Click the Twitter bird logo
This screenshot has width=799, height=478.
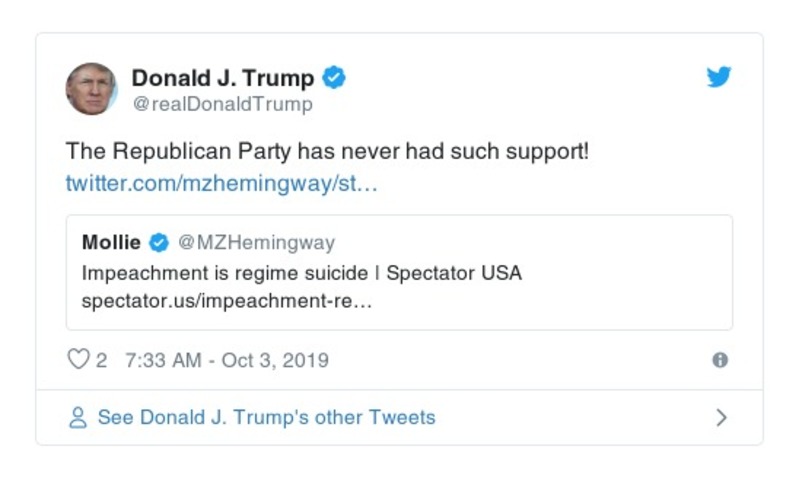click(x=719, y=77)
